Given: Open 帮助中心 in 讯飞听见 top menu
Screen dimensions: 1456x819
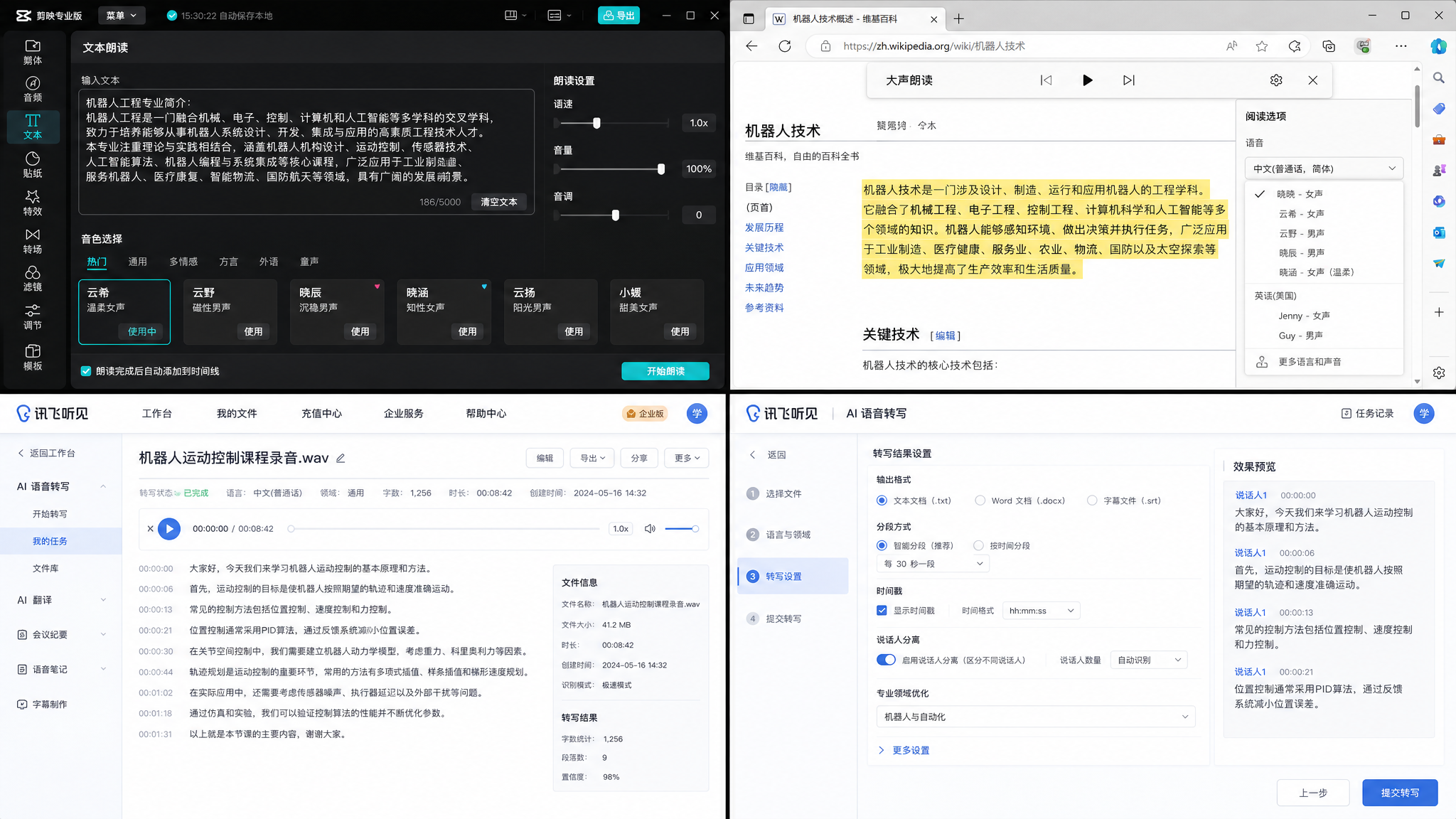Looking at the screenshot, I should point(486,414).
